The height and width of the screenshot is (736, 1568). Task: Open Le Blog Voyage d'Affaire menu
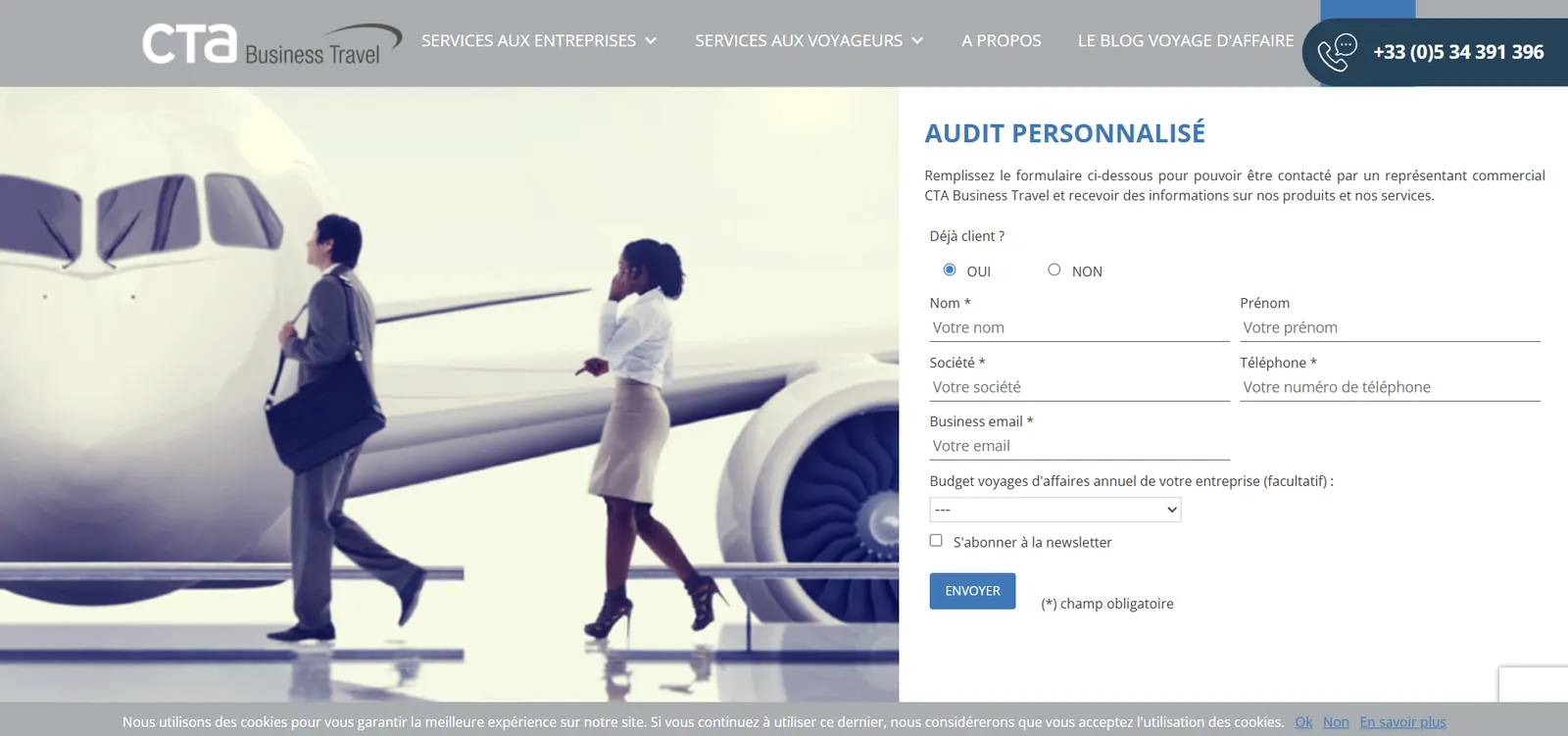point(1186,41)
